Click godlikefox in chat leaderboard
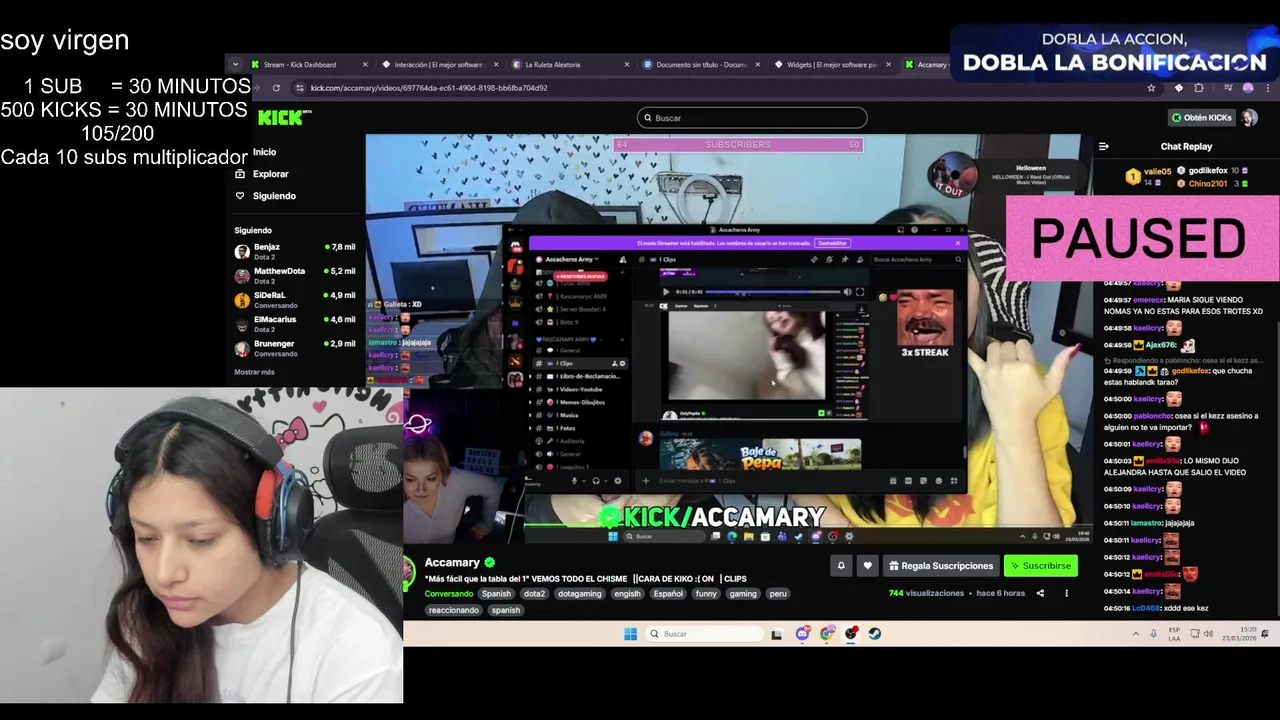The height and width of the screenshot is (720, 1280). point(1208,171)
